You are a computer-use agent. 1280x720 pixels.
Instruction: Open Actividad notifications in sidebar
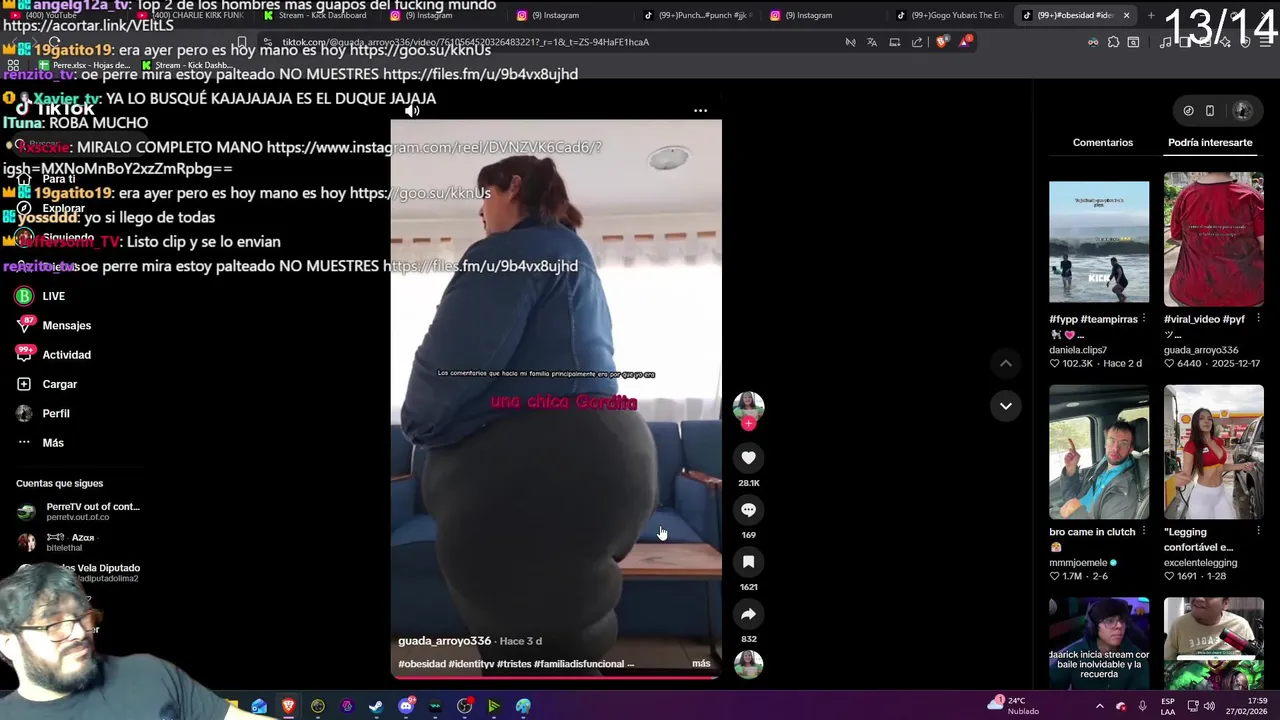(x=54, y=354)
